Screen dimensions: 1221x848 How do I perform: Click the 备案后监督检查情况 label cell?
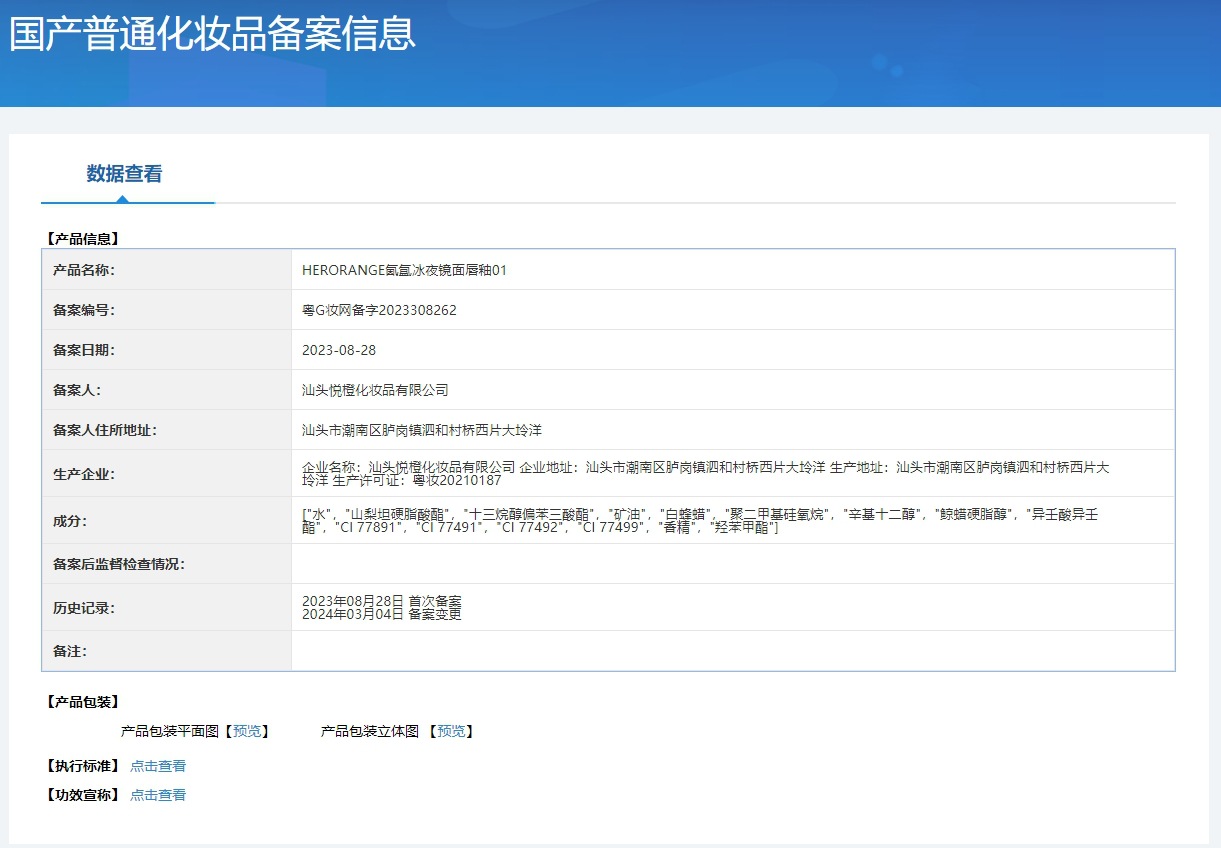167,564
